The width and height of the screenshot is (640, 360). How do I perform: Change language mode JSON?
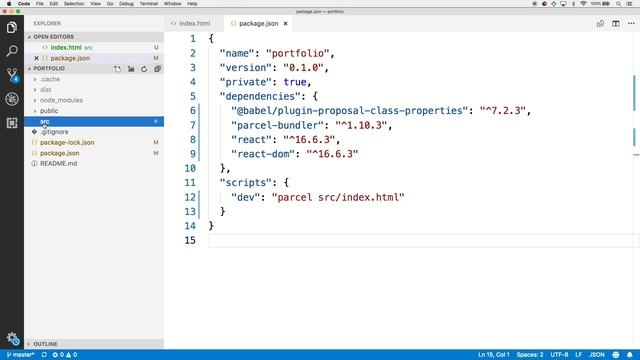pos(597,355)
